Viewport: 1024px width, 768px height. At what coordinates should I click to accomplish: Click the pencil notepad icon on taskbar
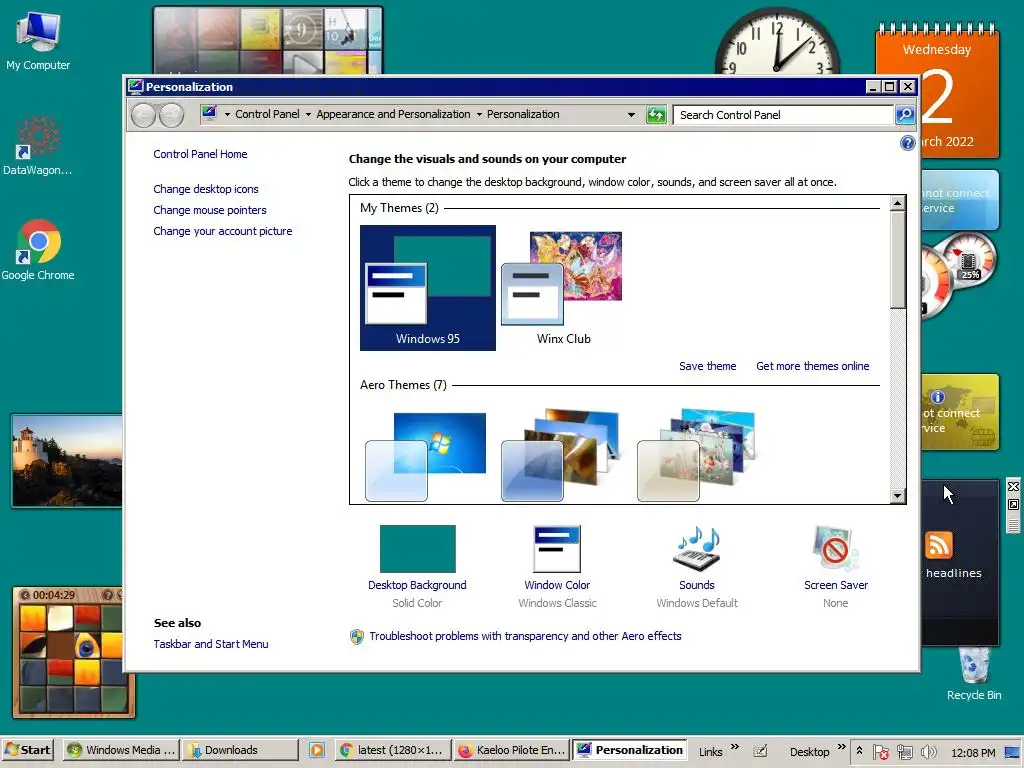click(x=760, y=751)
